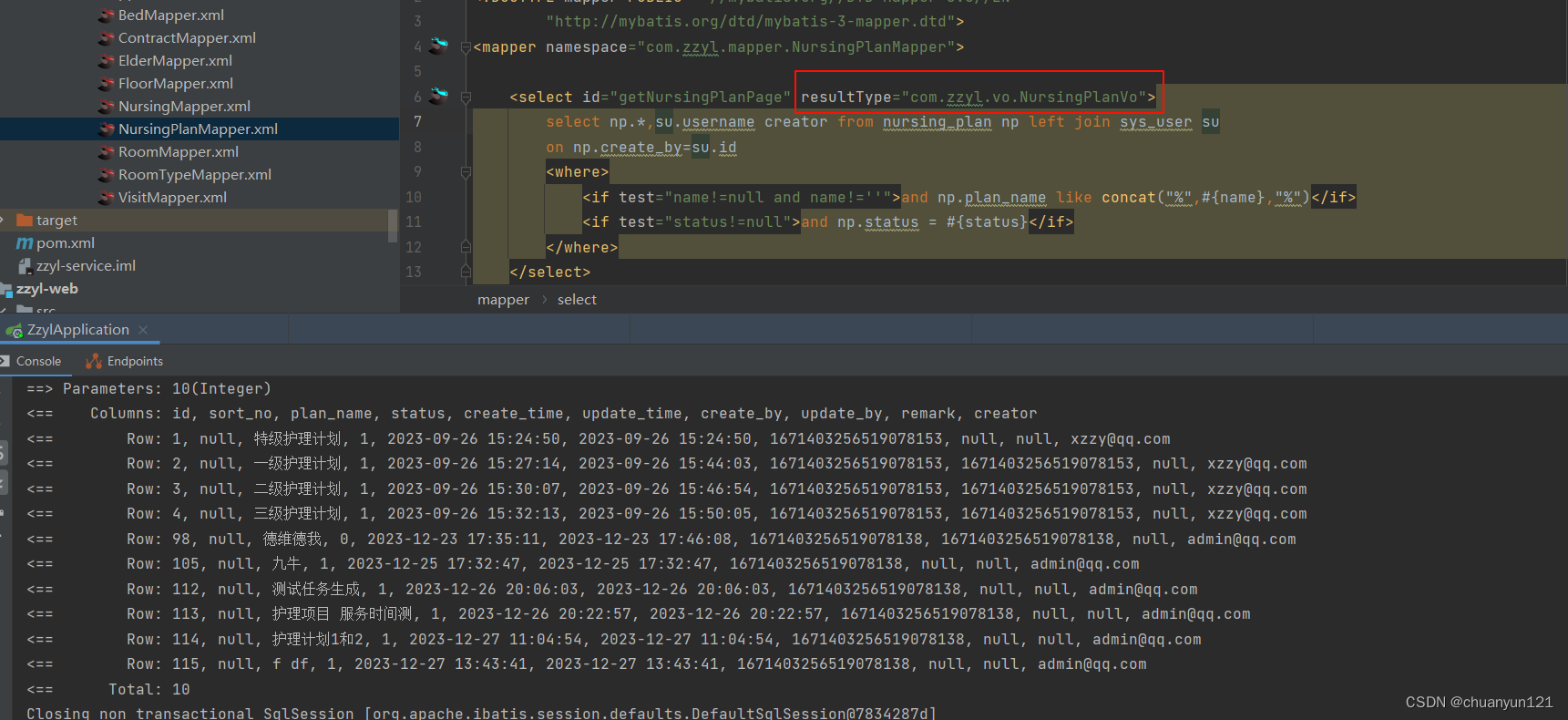The image size is (1568, 720).
Task: Click line number 7 in gutter
Action: point(417,122)
